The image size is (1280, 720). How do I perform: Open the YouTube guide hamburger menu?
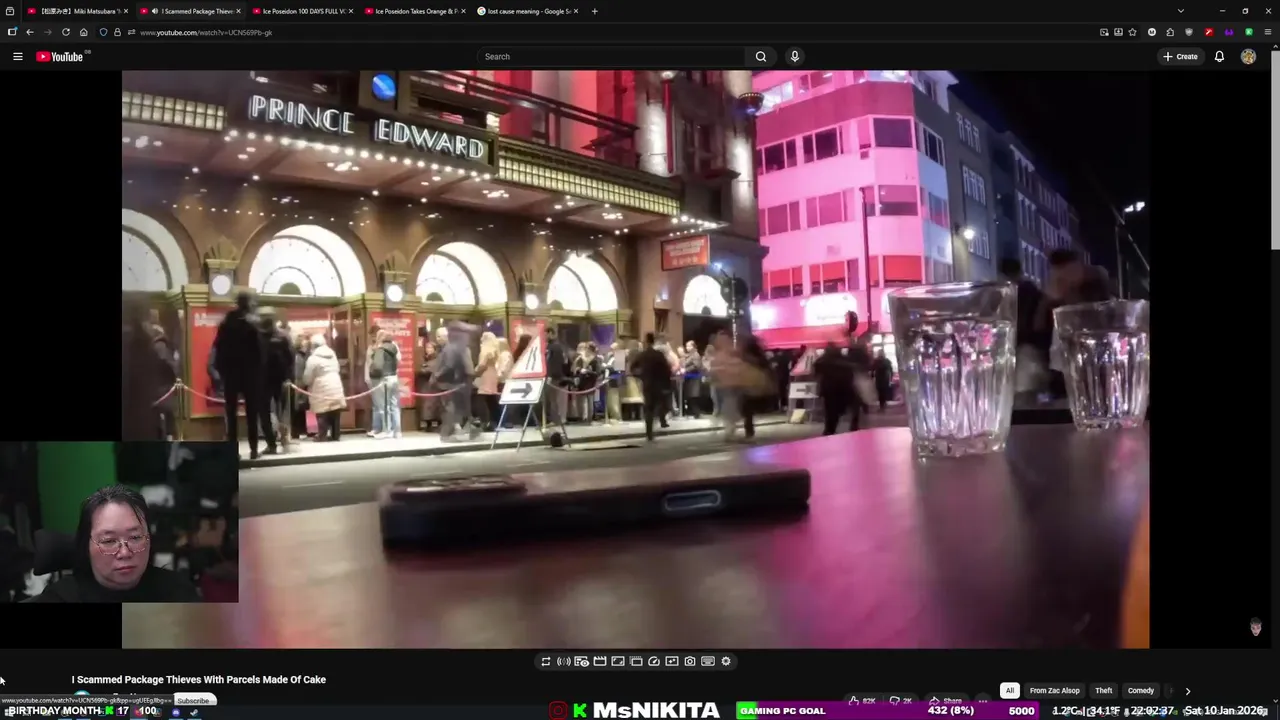pos(17,57)
